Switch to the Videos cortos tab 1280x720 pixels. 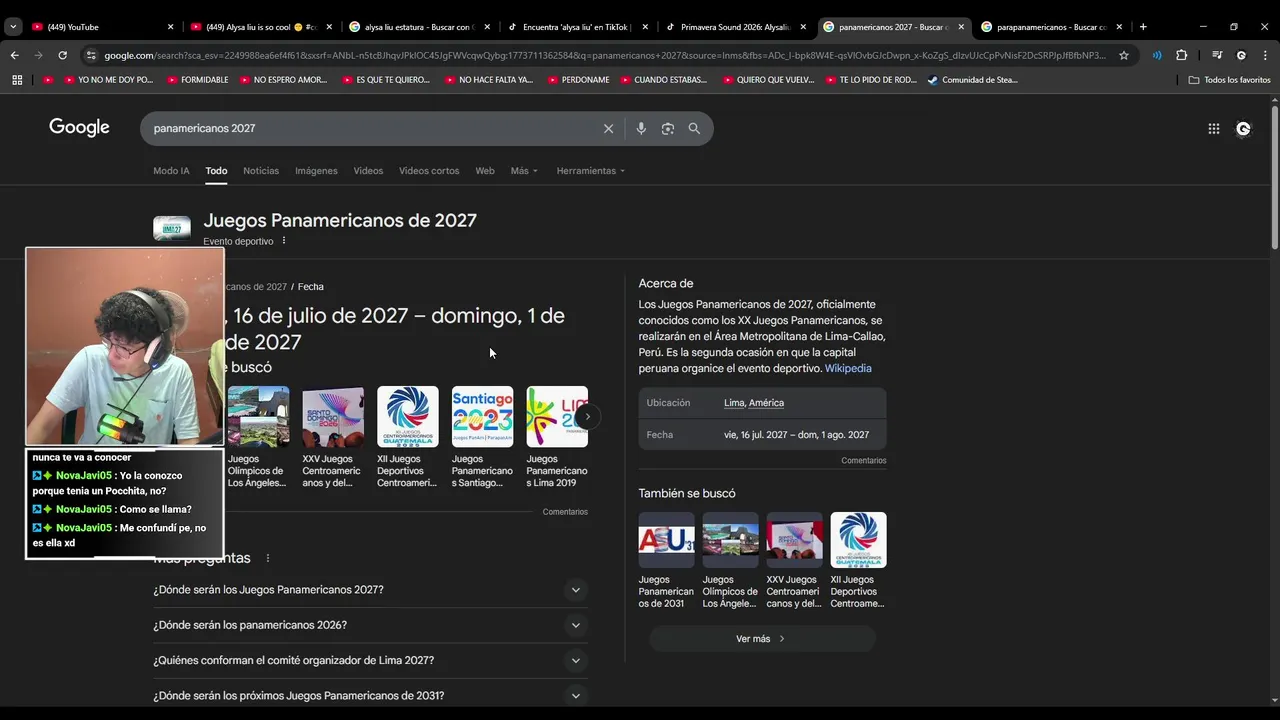tap(429, 171)
